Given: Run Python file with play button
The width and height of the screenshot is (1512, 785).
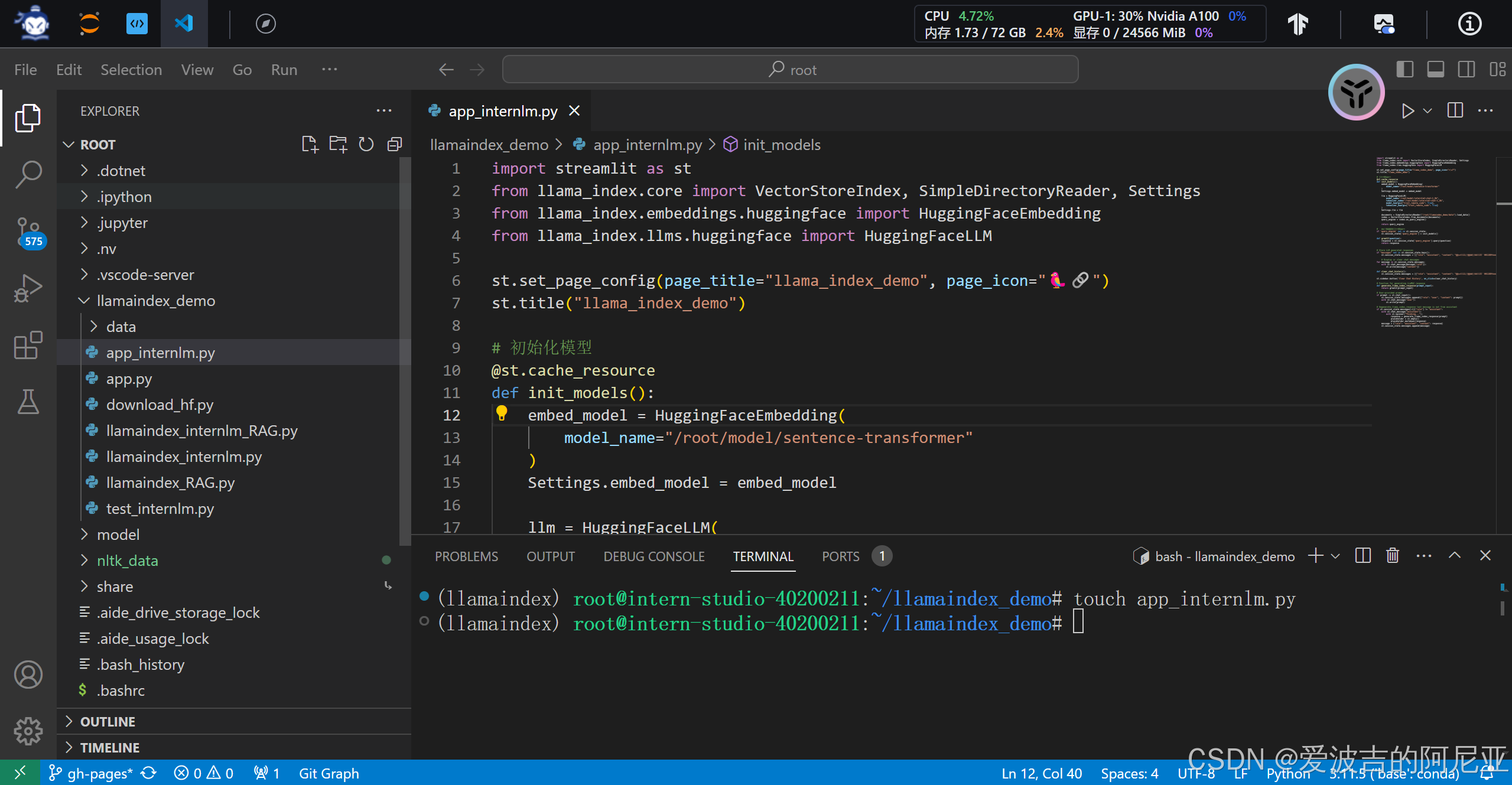Looking at the screenshot, I should tap(1407, 111).
